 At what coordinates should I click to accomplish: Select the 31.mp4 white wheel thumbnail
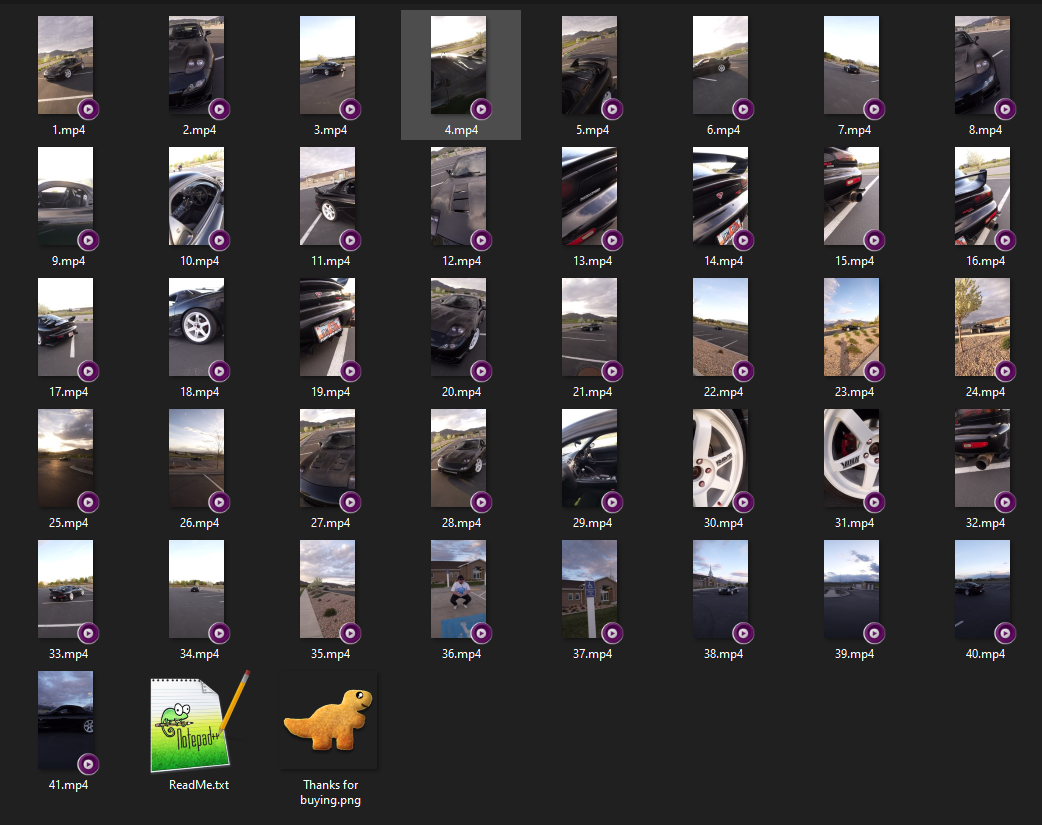tap(851, 457)
